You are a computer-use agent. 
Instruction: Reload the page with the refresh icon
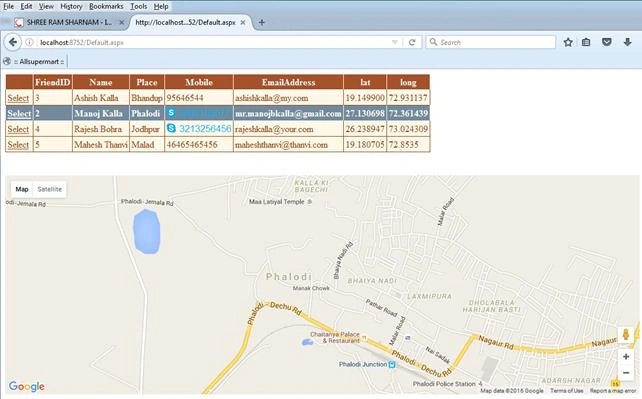click(x=412, y=42)
